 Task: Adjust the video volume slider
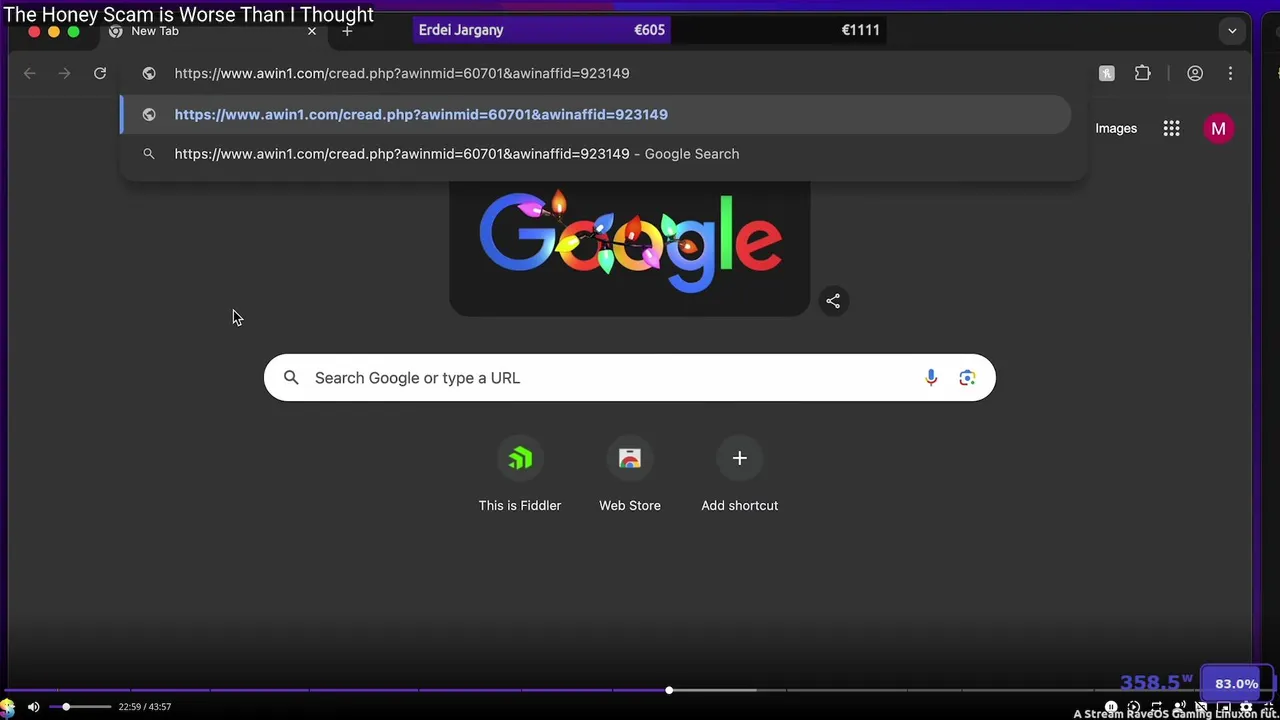tap(80, 707)
